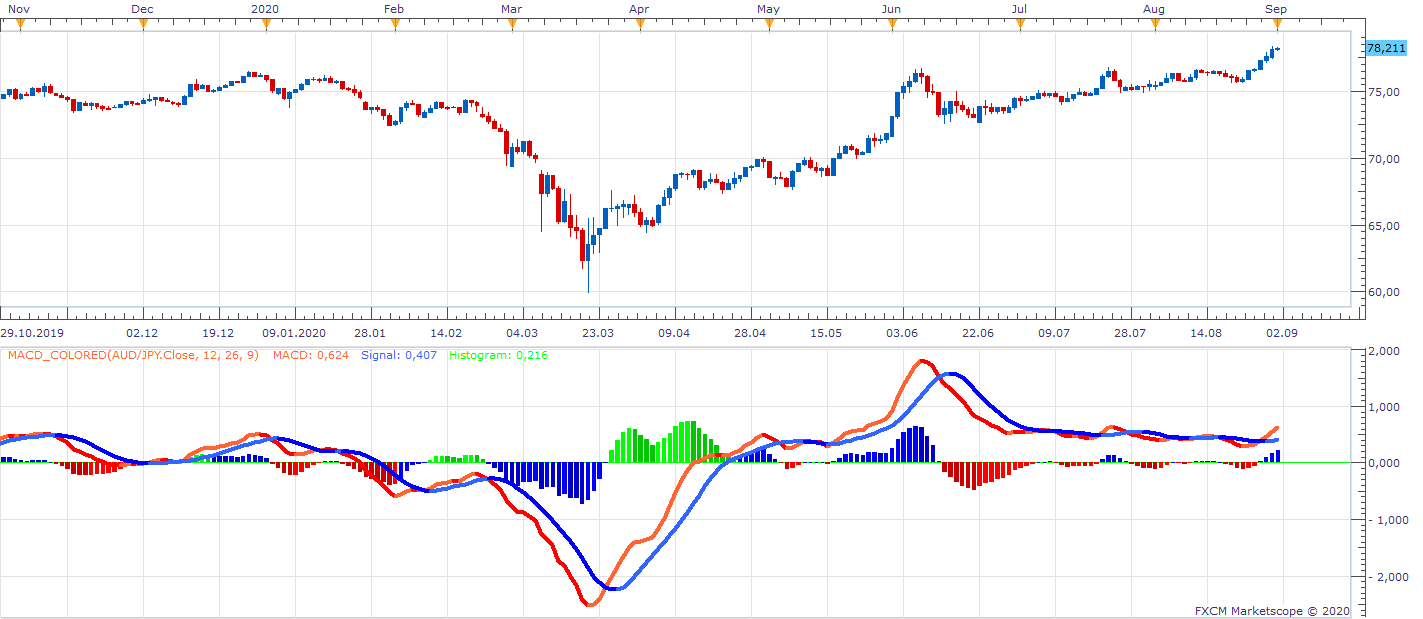The width and height of the screenshot is (1423, 619).
Task: Click the 09.07 date label
Action: coord(1054,334)
